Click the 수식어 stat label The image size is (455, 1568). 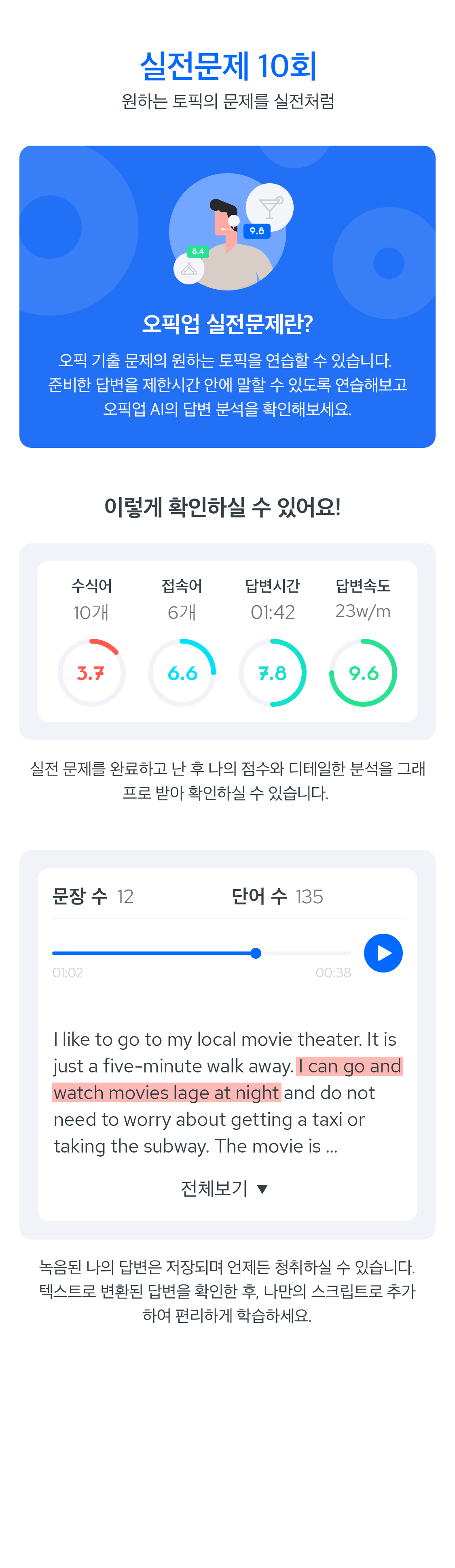coord(91,585)
